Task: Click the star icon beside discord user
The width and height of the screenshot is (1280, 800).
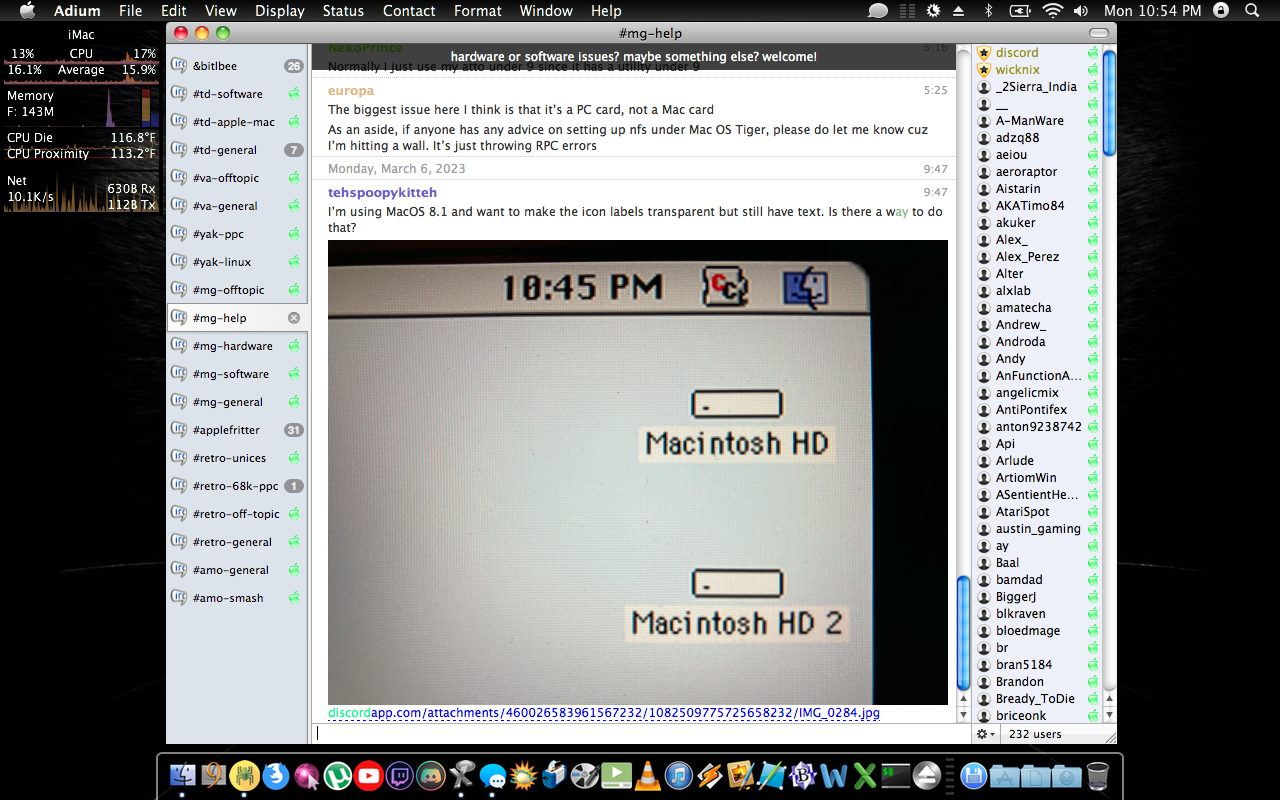Action: point(984,53)
